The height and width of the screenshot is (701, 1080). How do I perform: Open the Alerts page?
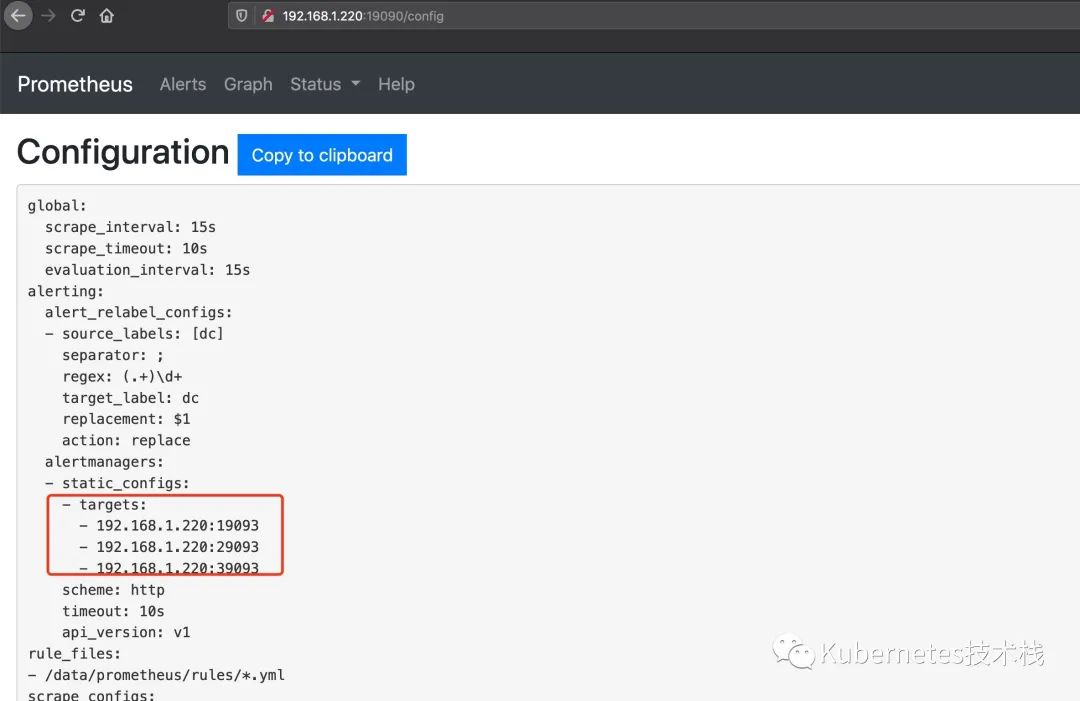(x=183, y=84)
